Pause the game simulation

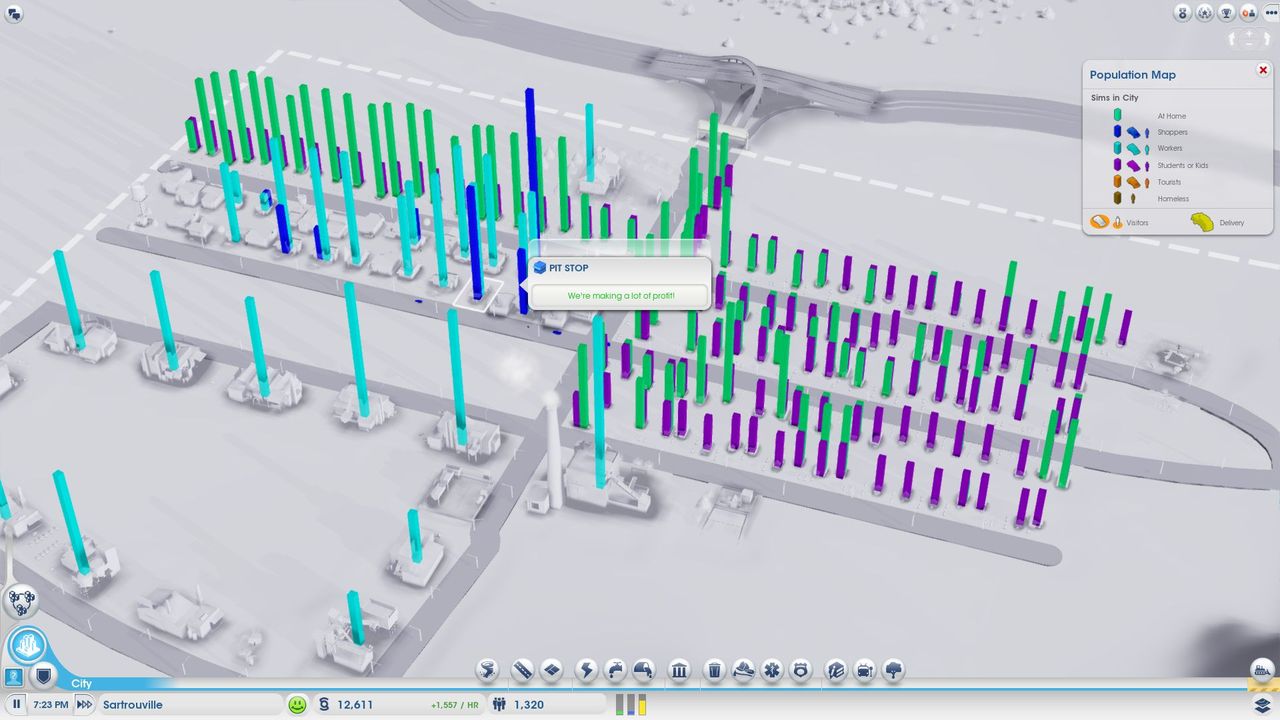[x=17, y=705]
